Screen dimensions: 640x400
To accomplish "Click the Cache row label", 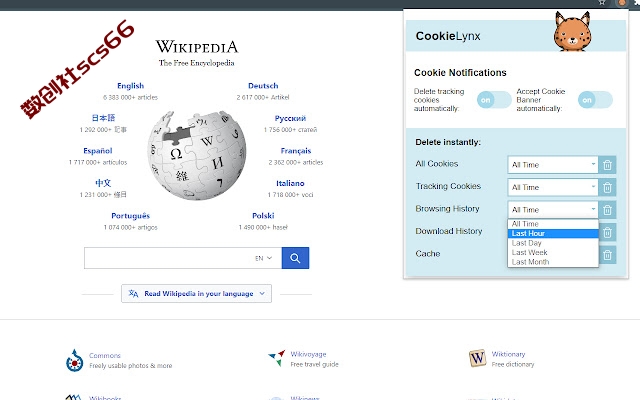I will point(428,253).
